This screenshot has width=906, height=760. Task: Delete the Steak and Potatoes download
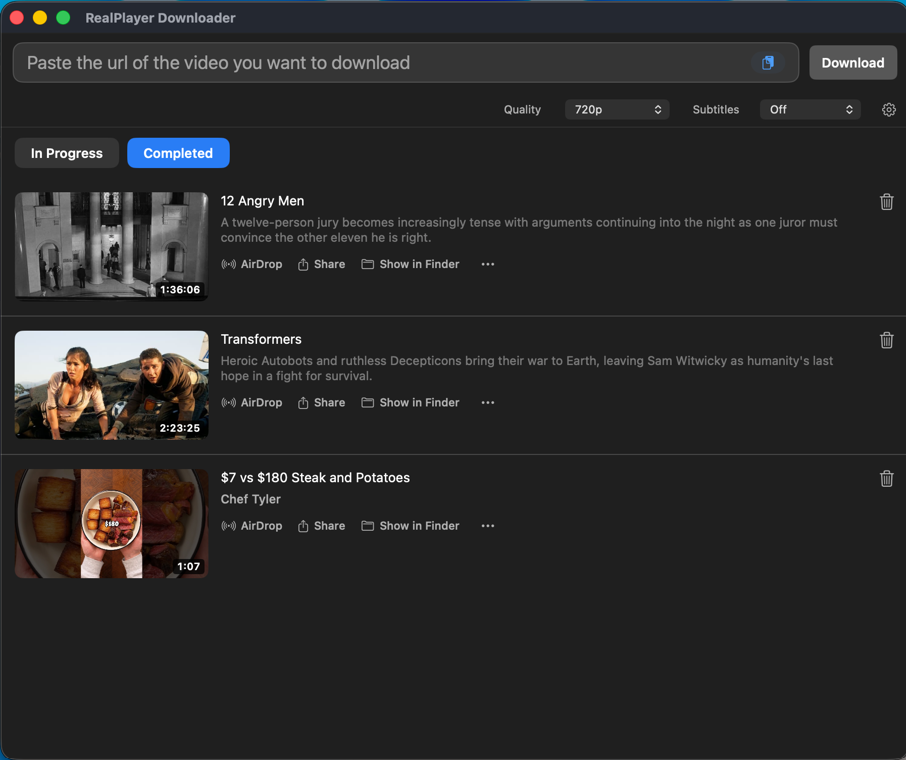pyautogui.click(x=886, y=479)
